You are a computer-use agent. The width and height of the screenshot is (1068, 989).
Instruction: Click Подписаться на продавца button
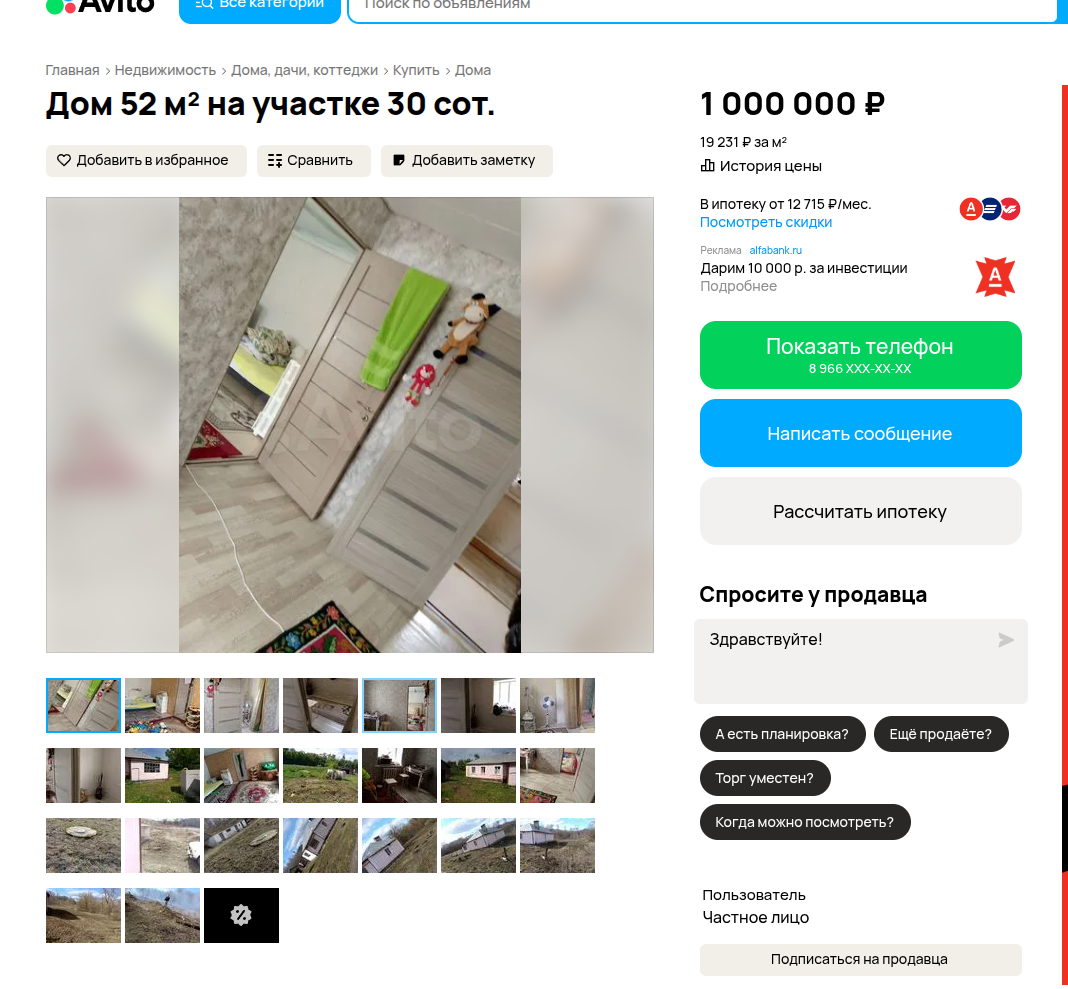coord(860,959)
